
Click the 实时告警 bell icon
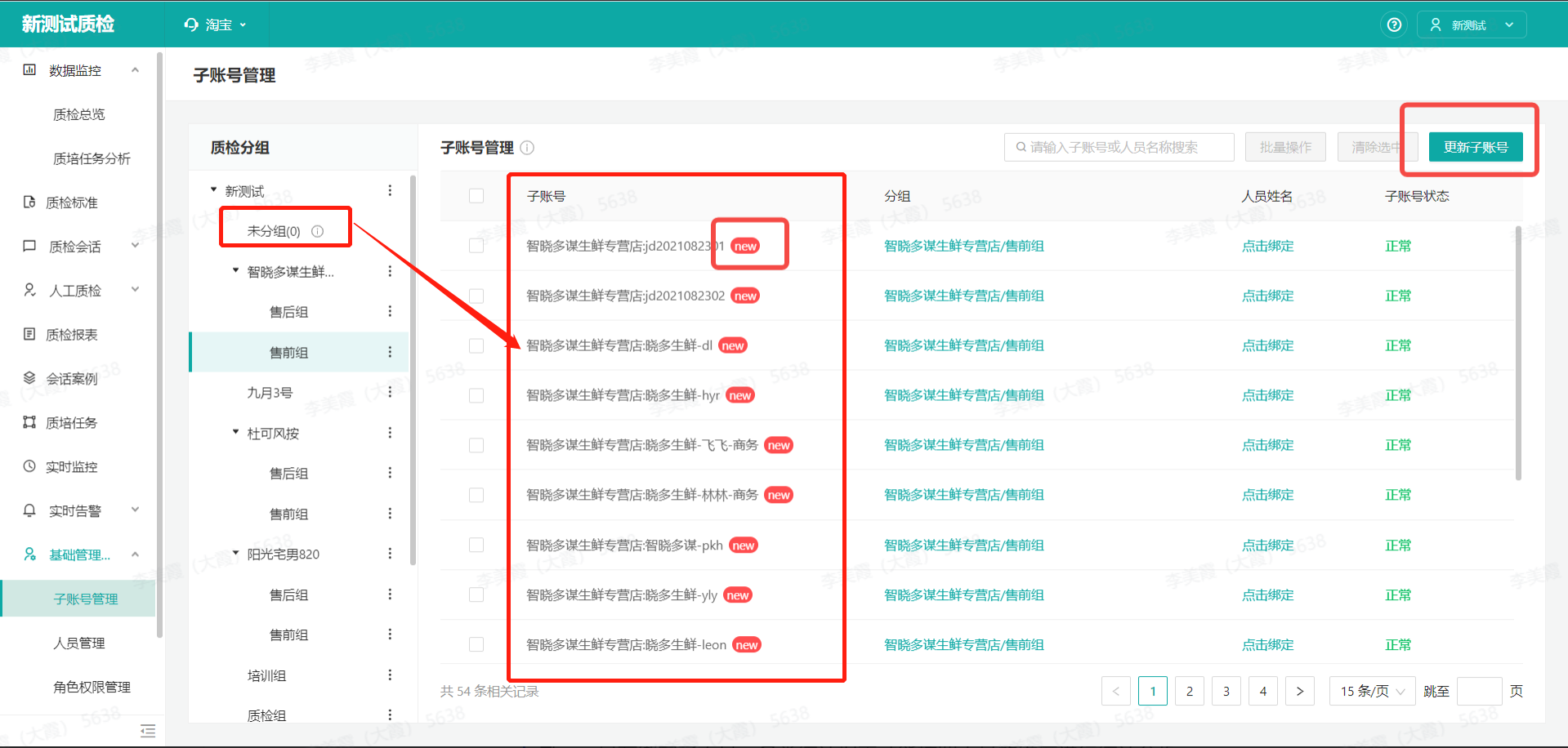[x=29, y=511]
